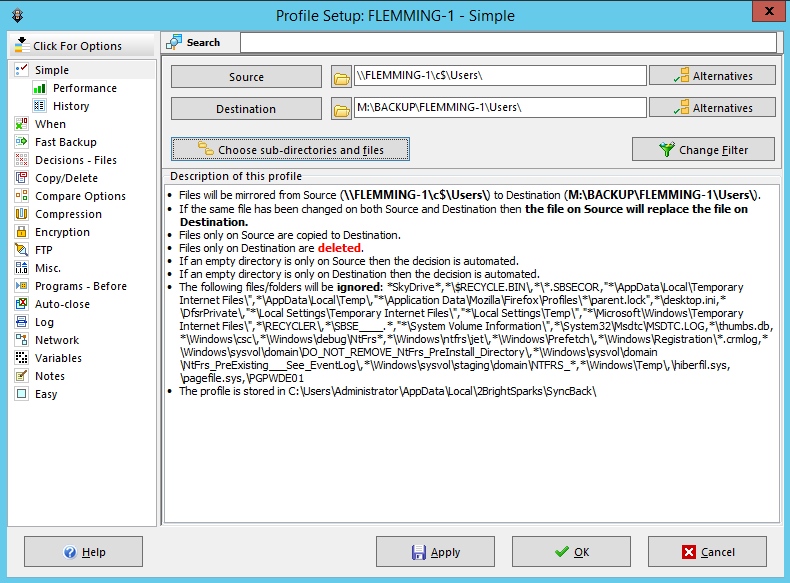Click the Performance bar chart icon
790x583 pixels.
39,88
